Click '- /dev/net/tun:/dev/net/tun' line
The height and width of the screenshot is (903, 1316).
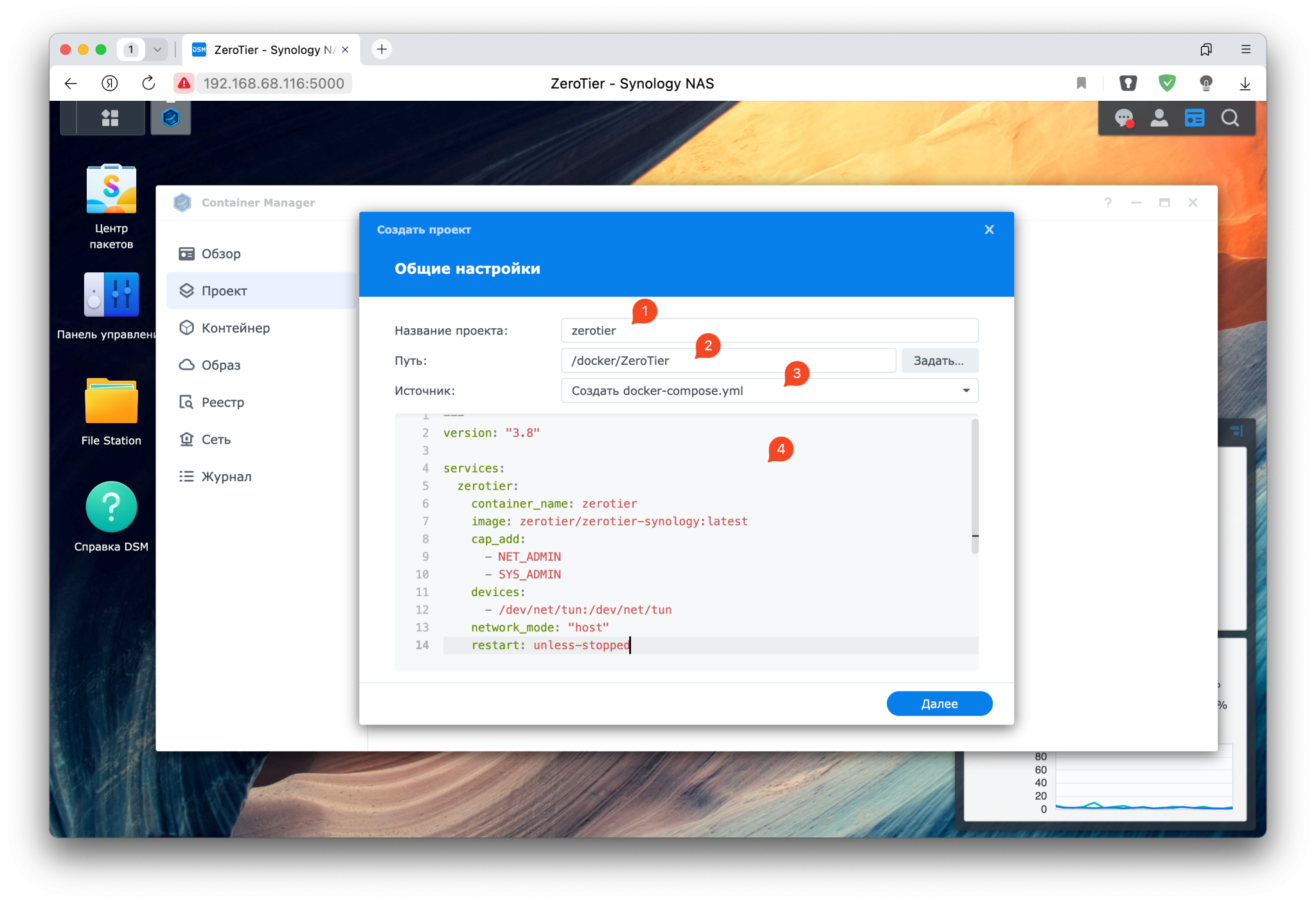click(x=578, y=610)
